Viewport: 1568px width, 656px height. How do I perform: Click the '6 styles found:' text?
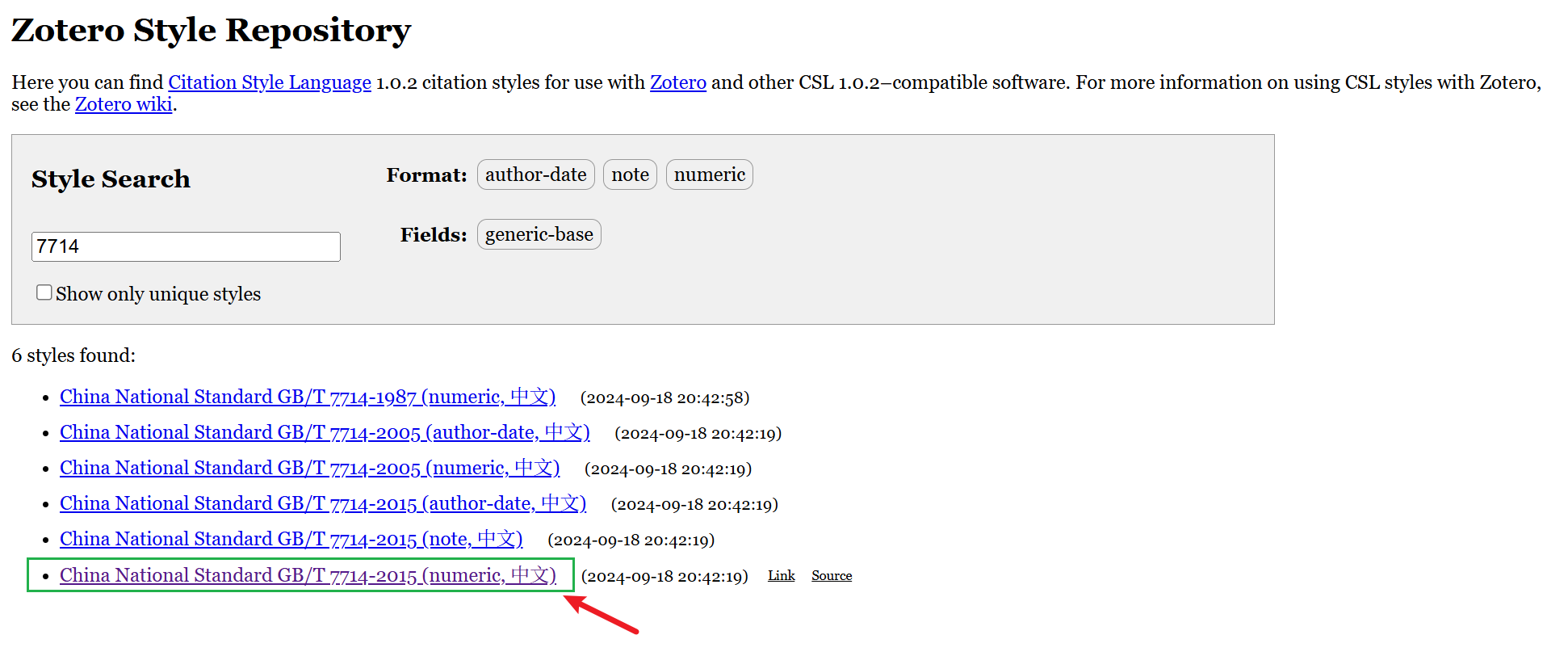click(x=73, y=355)
